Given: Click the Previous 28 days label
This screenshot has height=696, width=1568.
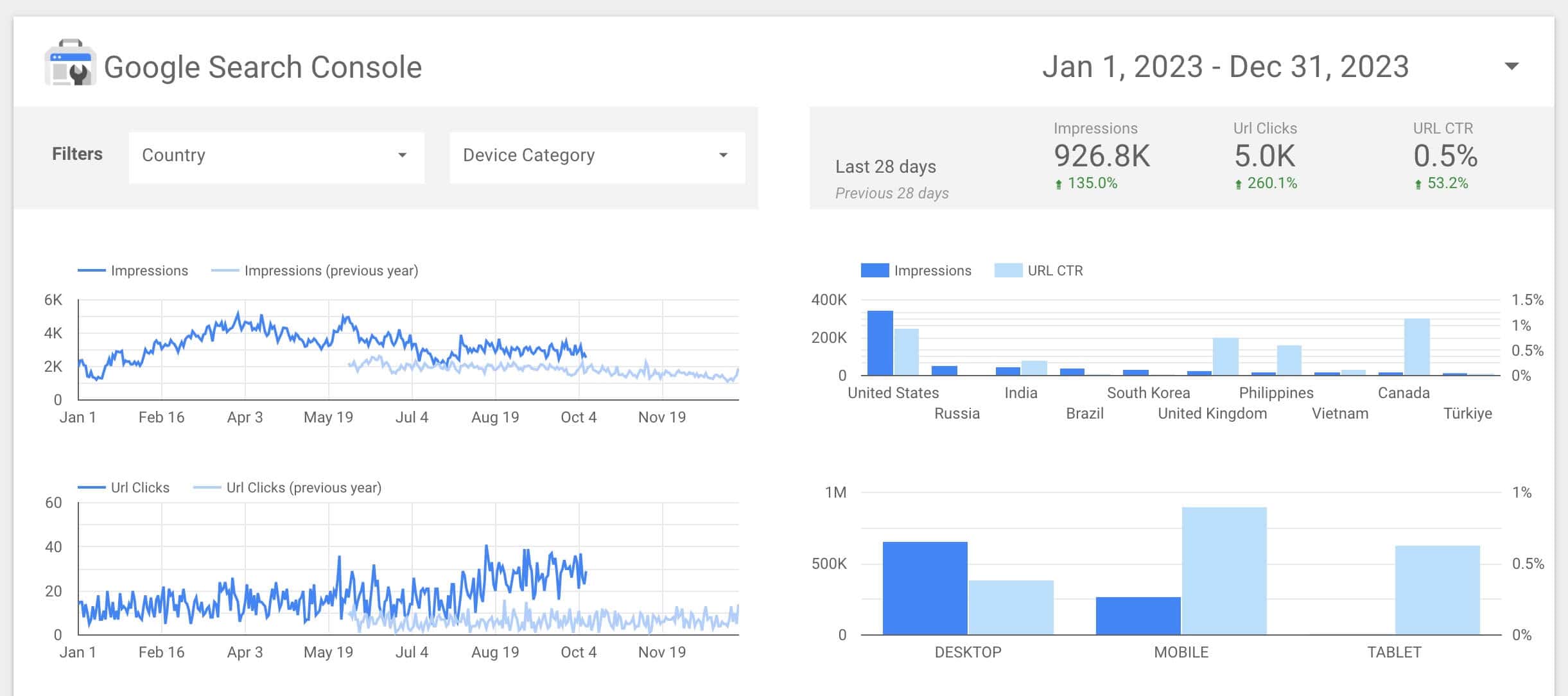Looking at the screenshot, I should coord(892,193).
